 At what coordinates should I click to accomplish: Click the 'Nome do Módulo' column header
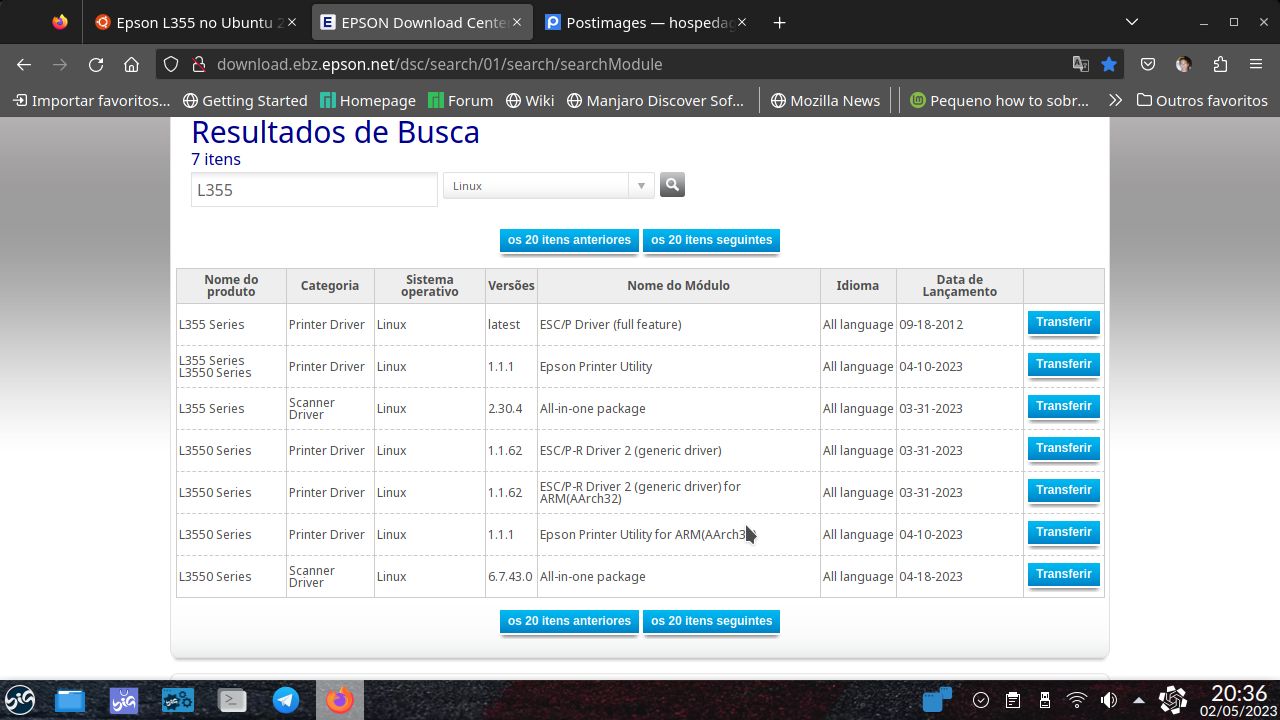(678, 286)
